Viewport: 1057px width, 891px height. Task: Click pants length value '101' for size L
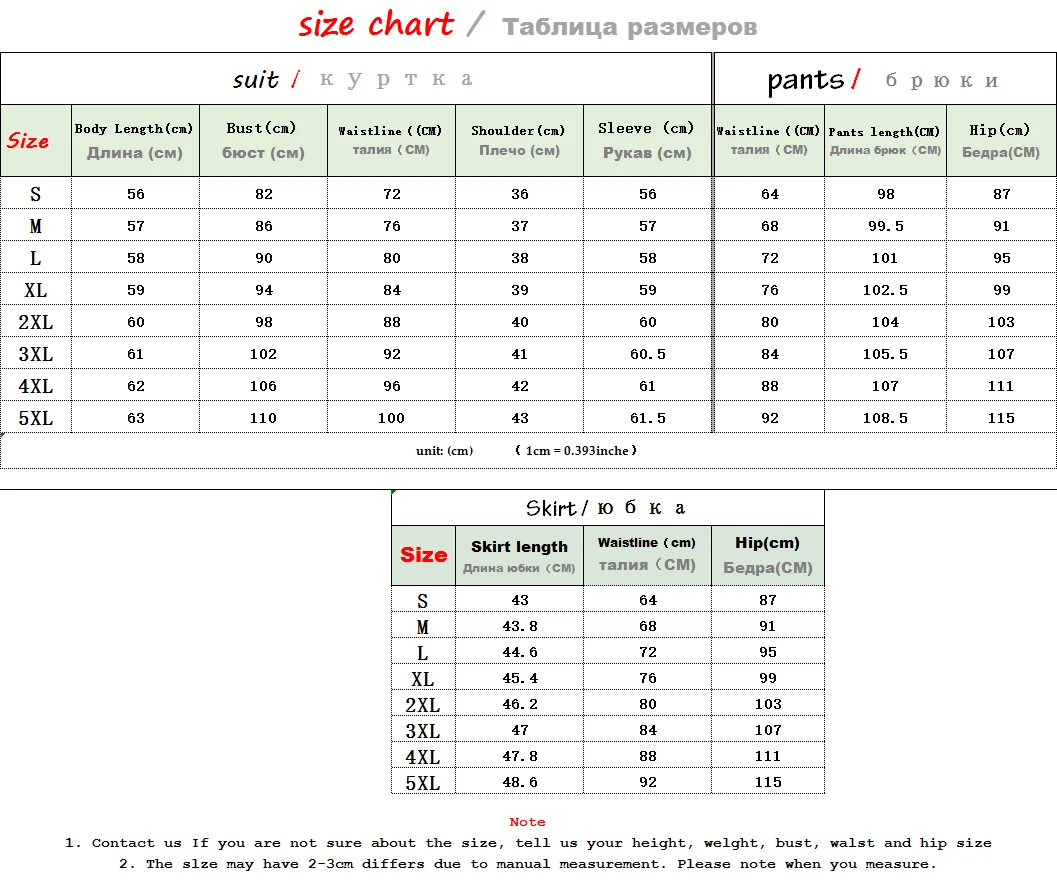(884, 258)
